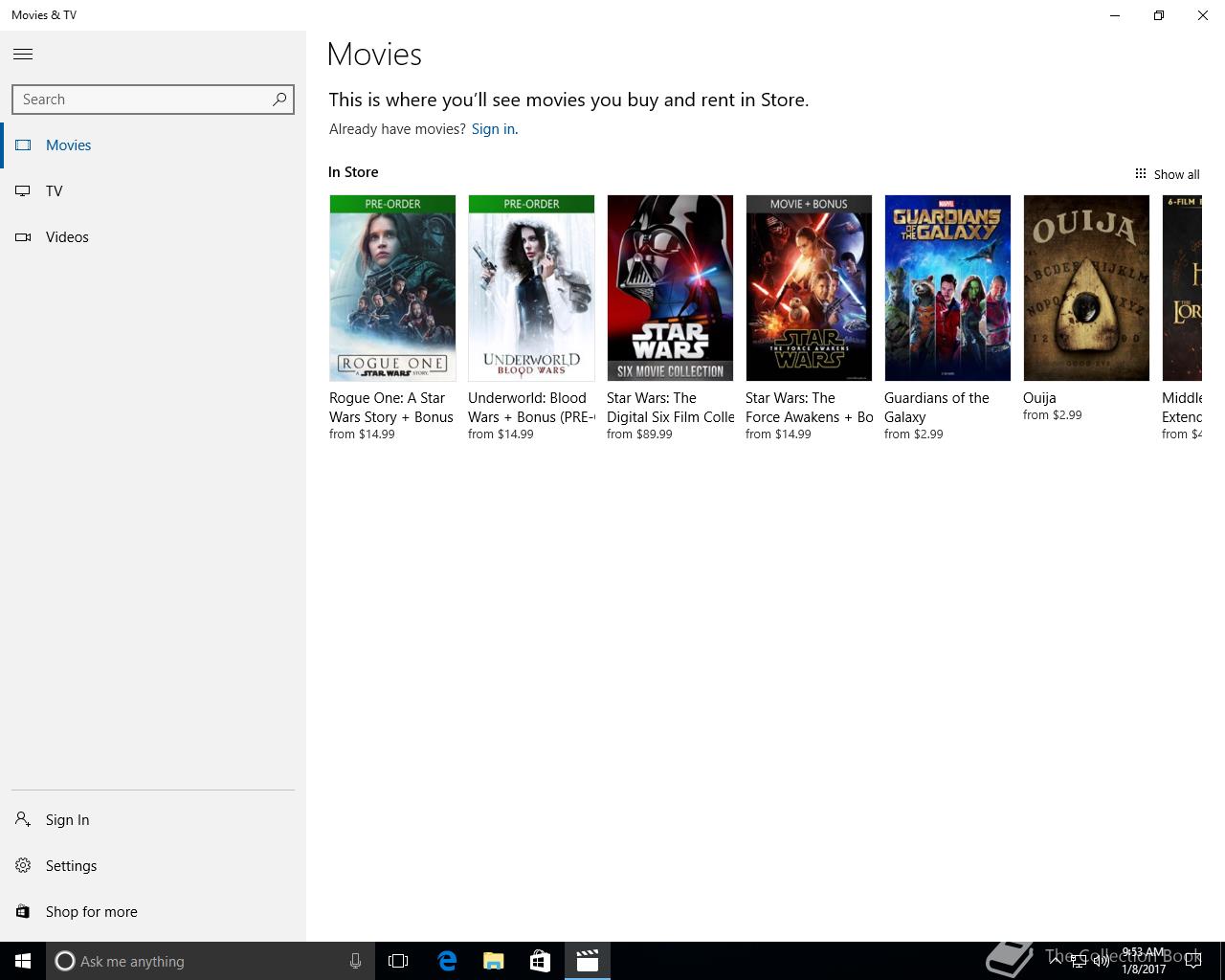Open the Ouija movie poster

pyautogui.click(x=1086, y=288)
